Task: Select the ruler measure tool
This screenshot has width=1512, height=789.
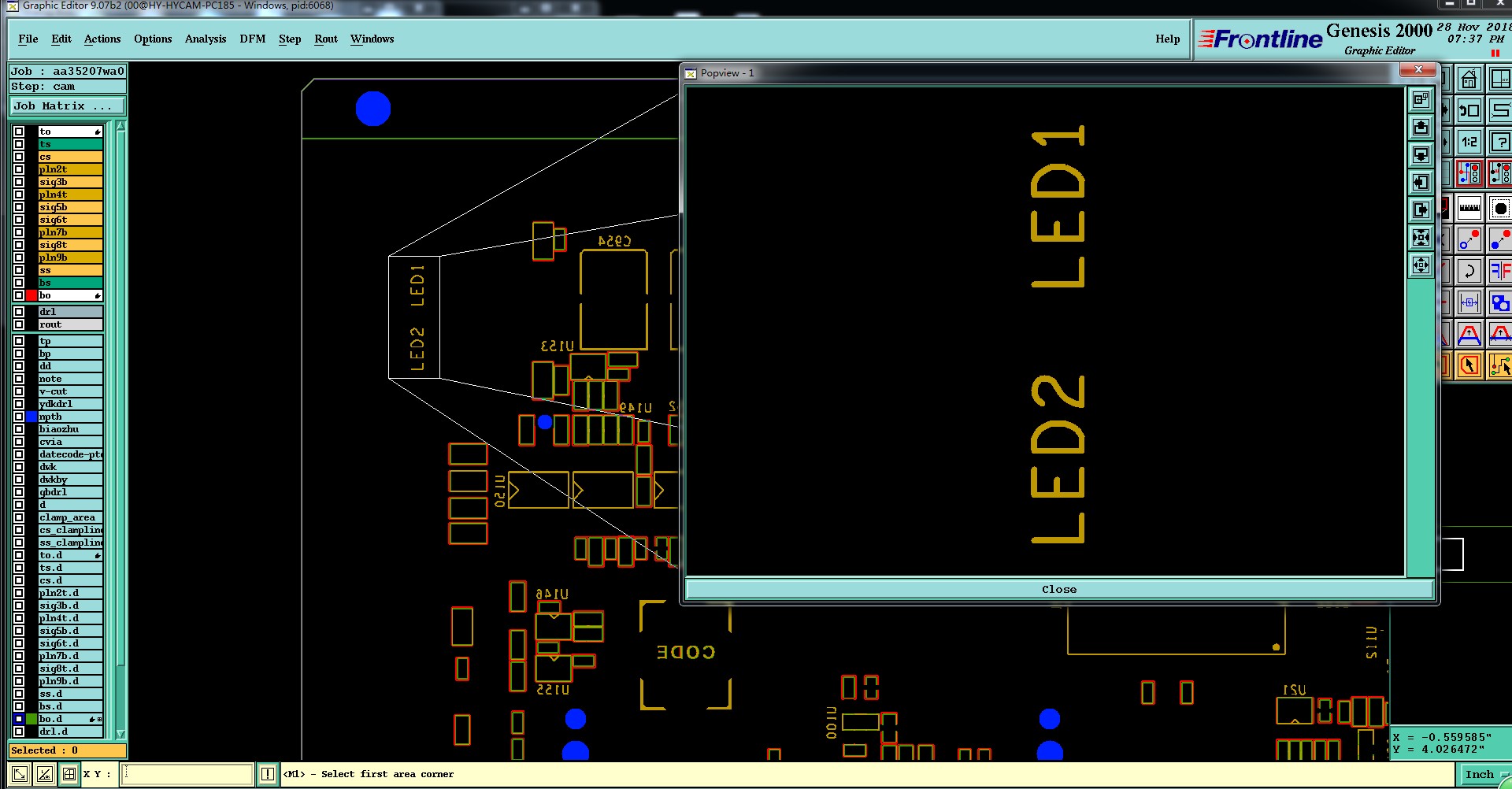Action: click(x=1469, y=208)
